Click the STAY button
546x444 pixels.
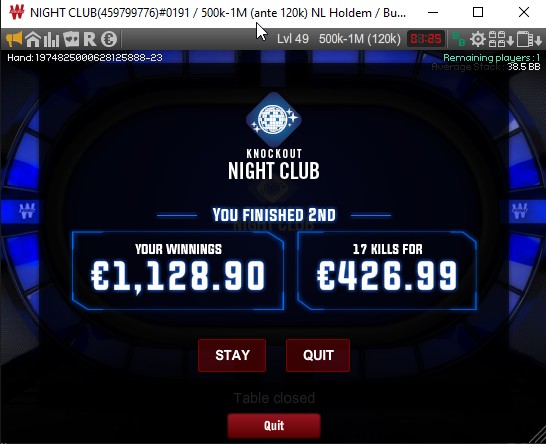tap(232, 355)
